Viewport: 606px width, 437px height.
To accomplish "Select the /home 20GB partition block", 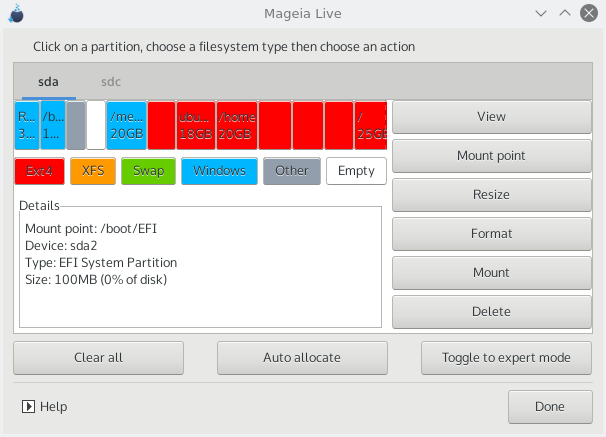I will 237,125.
